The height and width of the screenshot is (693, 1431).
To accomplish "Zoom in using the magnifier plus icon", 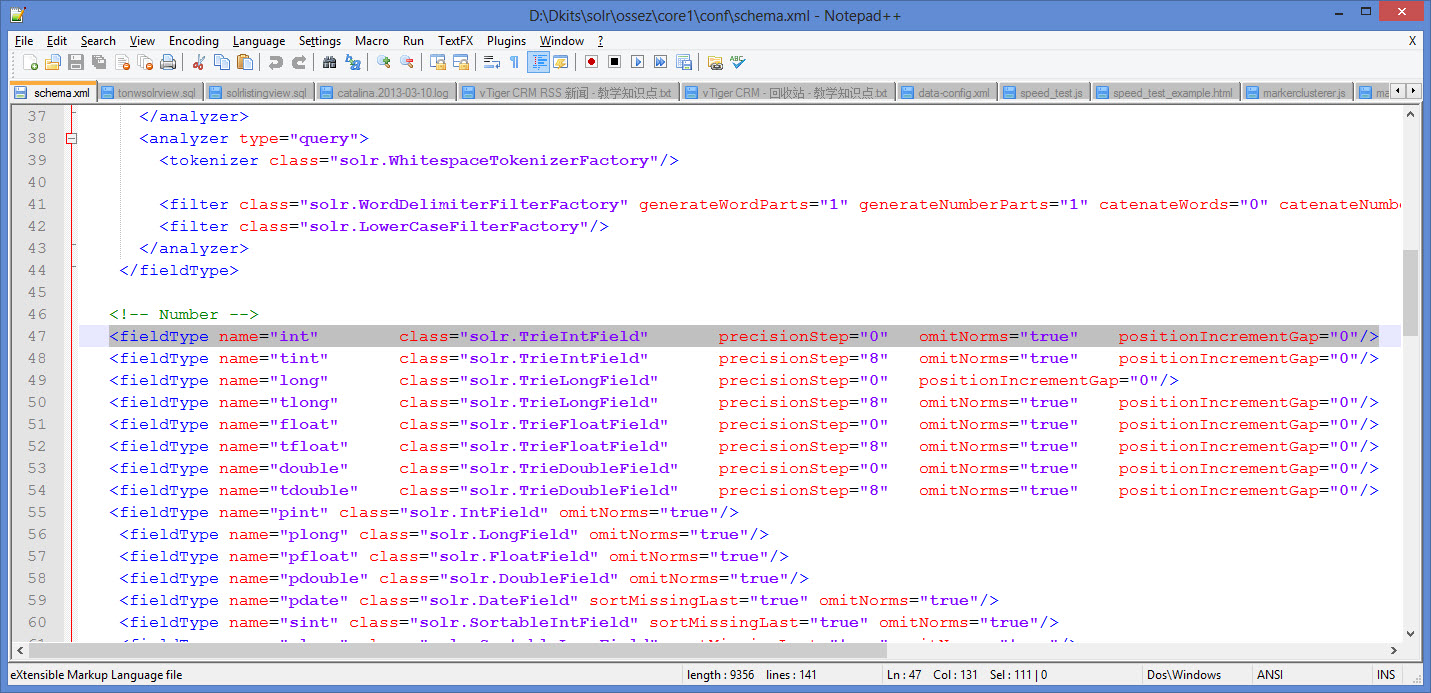I will click(383, 62).
